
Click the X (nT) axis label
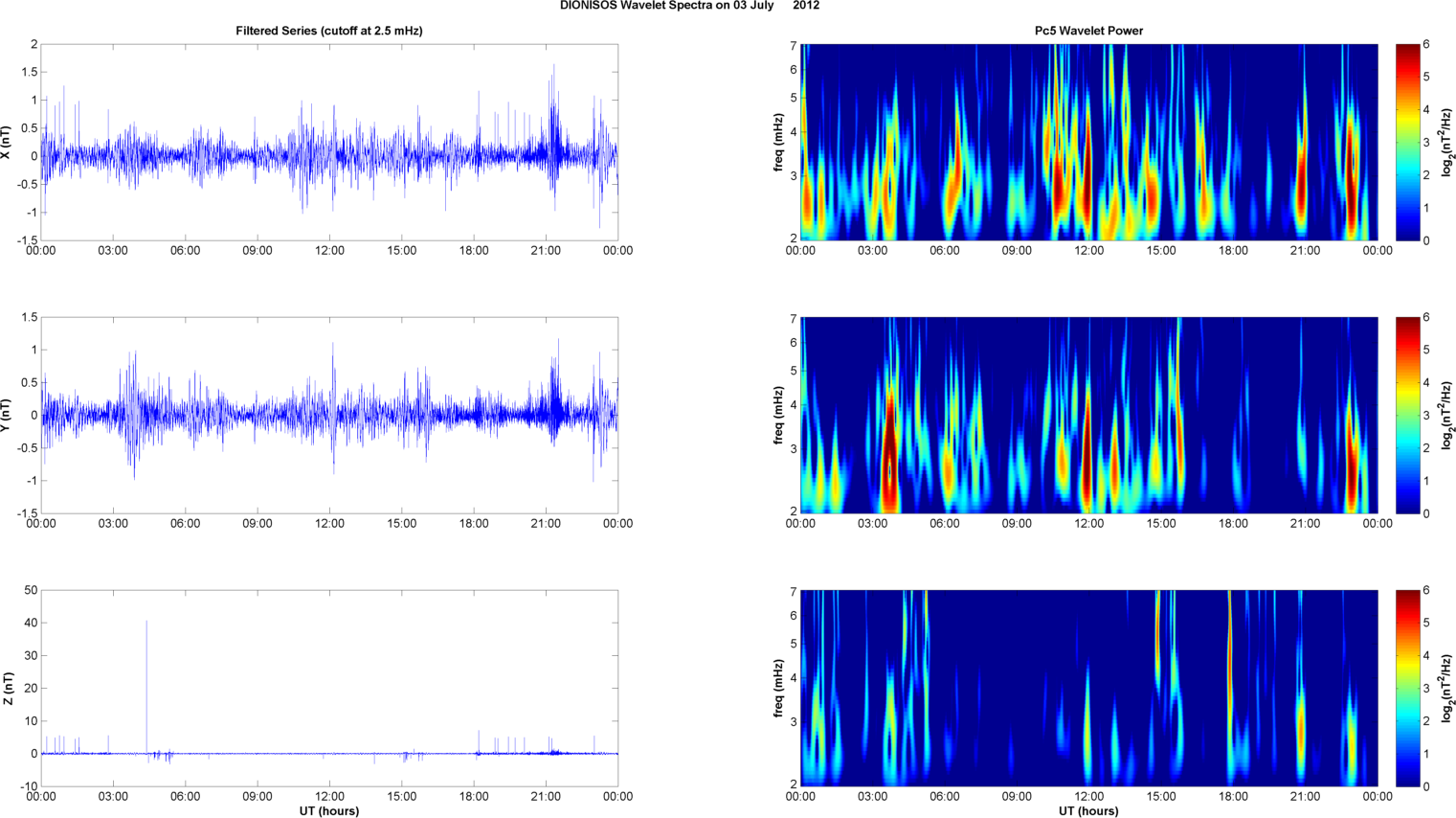[8, 142]
